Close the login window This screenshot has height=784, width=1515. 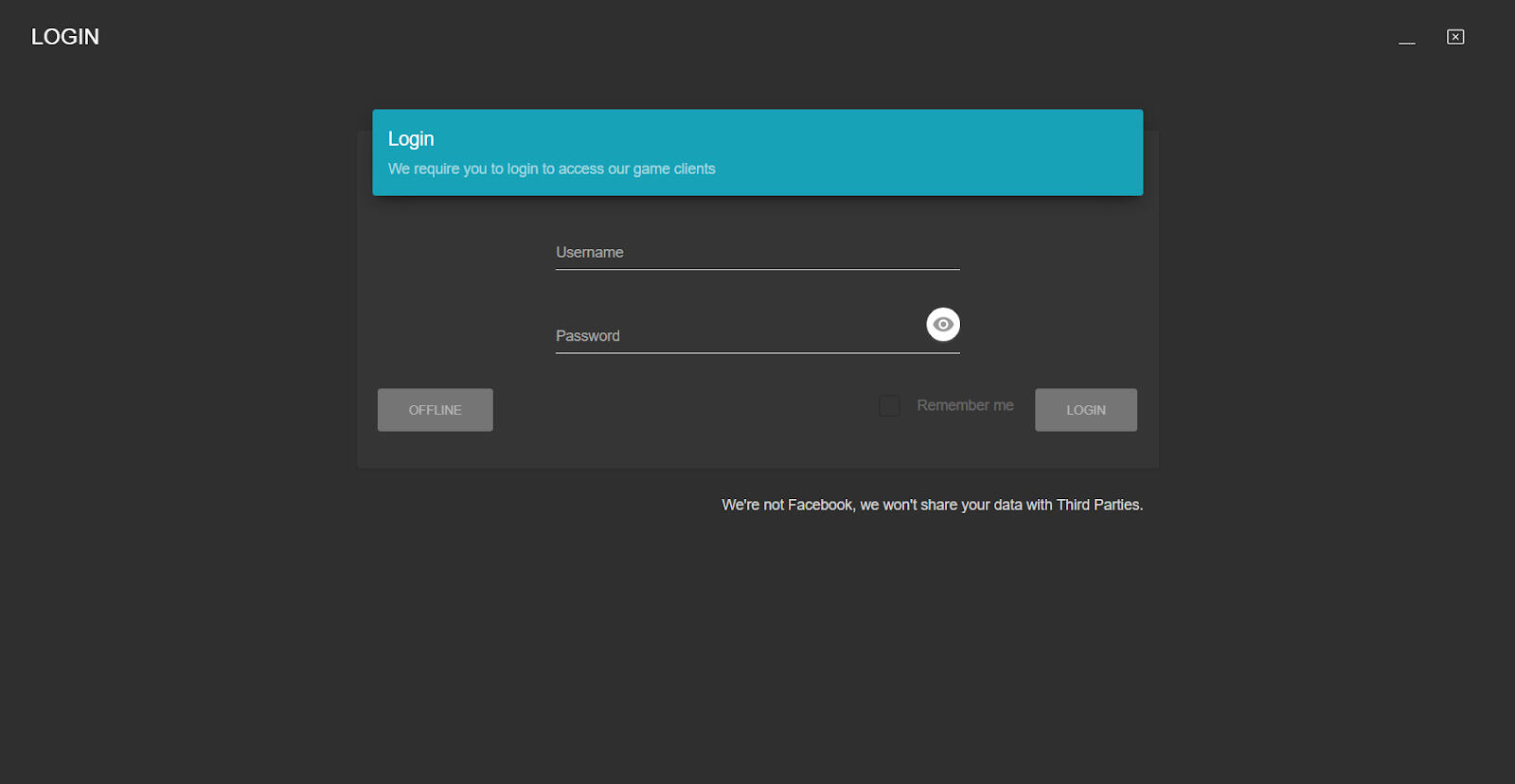[1455, 37]
